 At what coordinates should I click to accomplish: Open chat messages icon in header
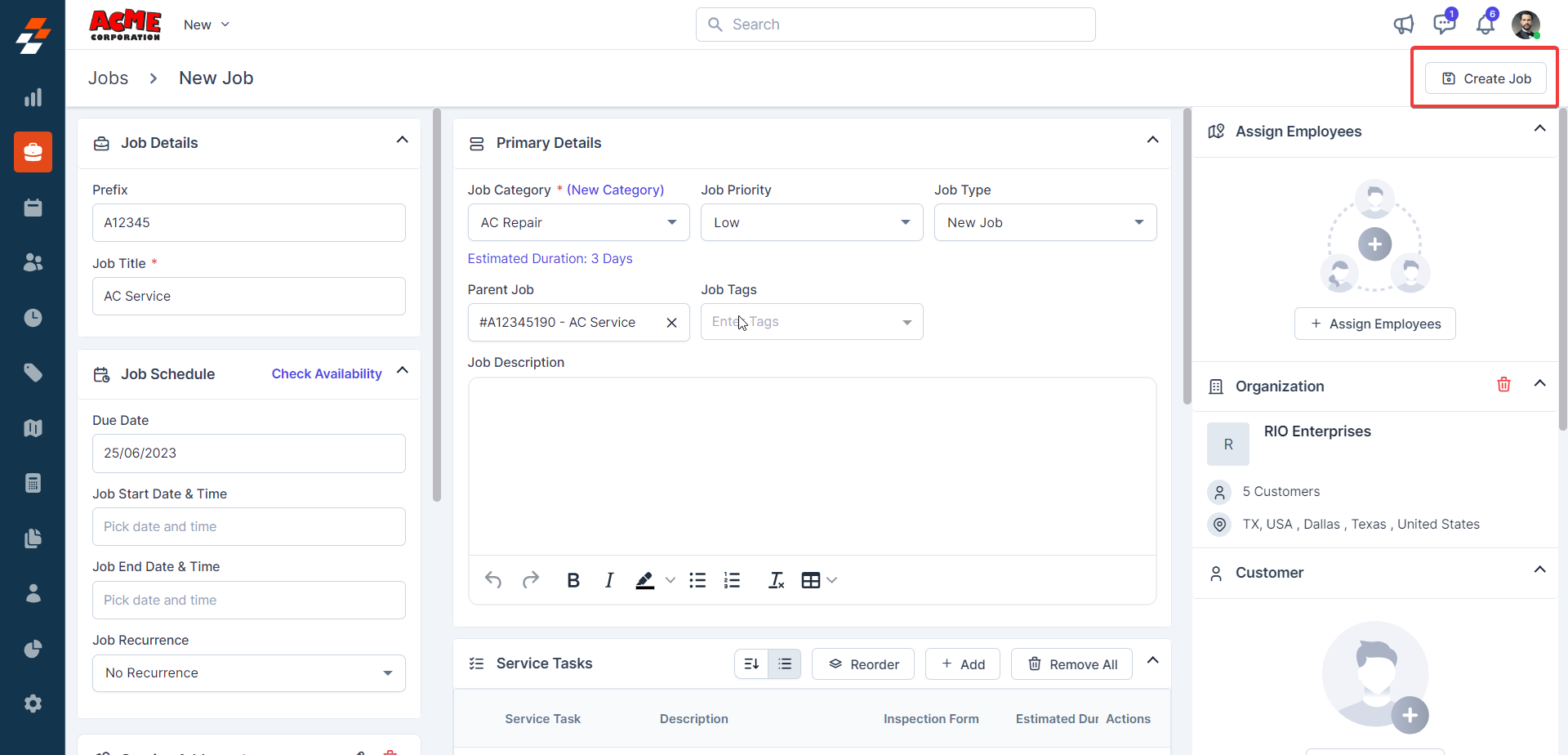1444,25
